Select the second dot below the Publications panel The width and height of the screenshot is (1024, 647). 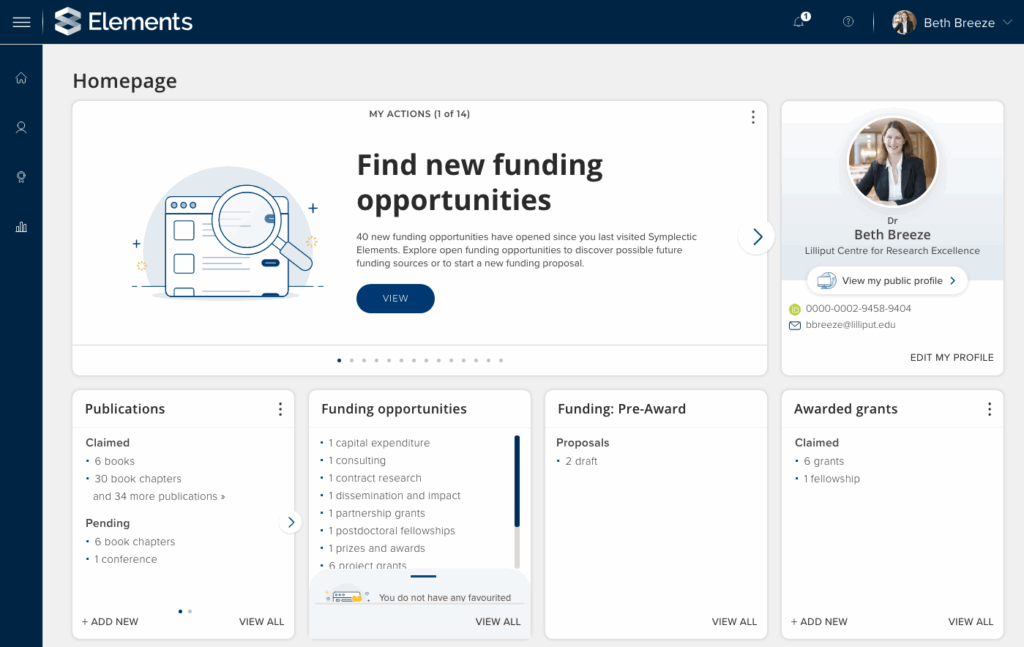tap(190, 609)
